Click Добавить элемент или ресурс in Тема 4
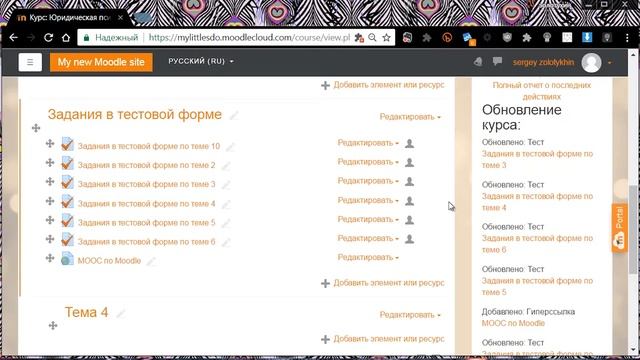 tap(382, 339)
